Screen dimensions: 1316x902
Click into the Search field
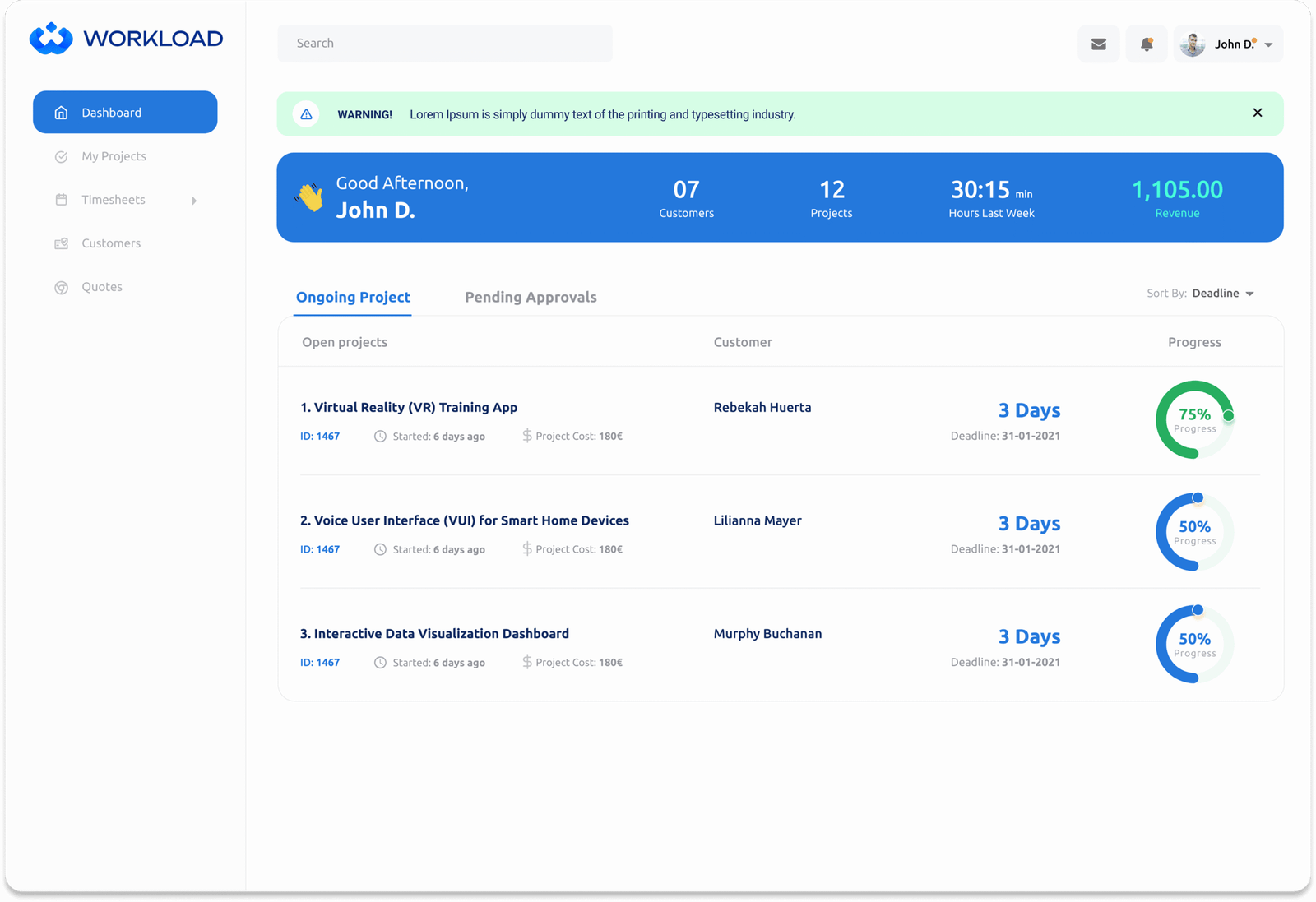click(x=444, y=44)
